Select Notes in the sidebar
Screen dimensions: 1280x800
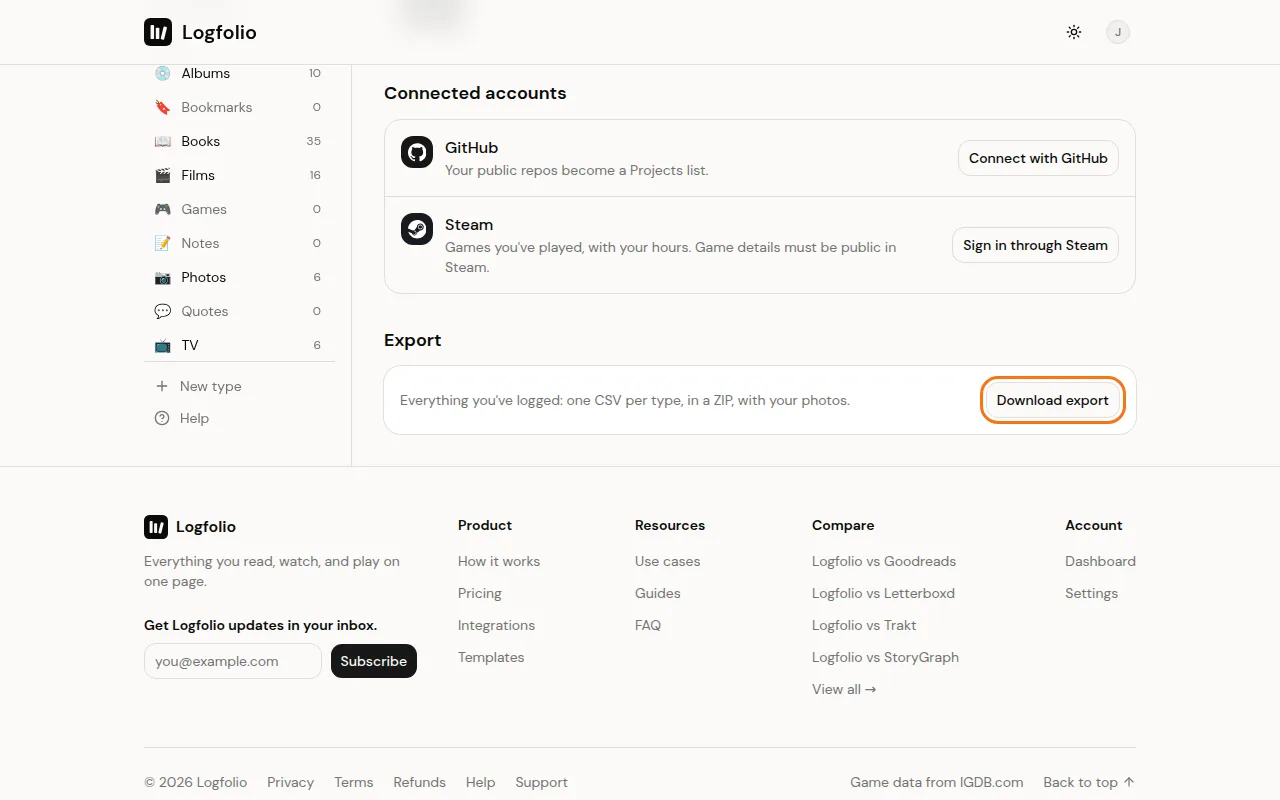pyautogui.click(x=240, y=243)
